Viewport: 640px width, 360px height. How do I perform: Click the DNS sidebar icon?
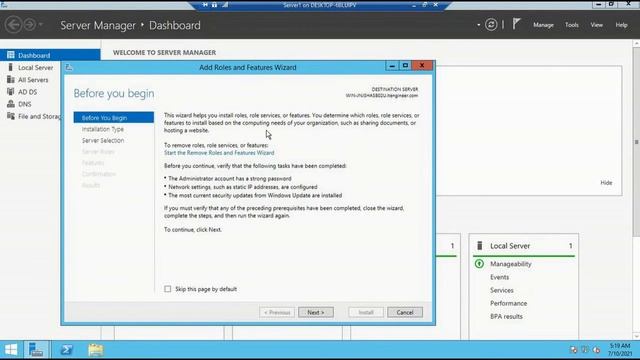(11, 104)
